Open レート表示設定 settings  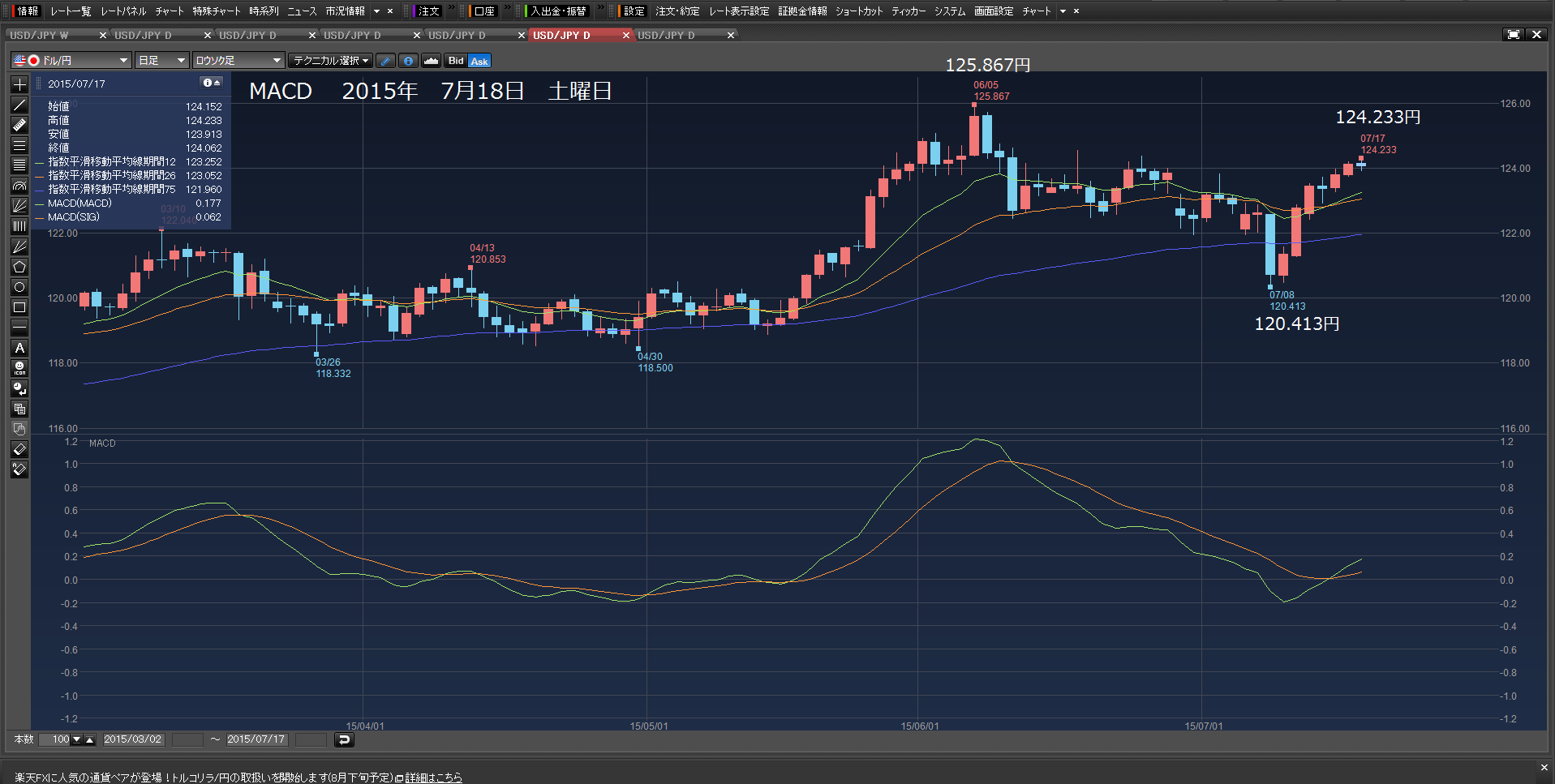click(x=739, y=11)
